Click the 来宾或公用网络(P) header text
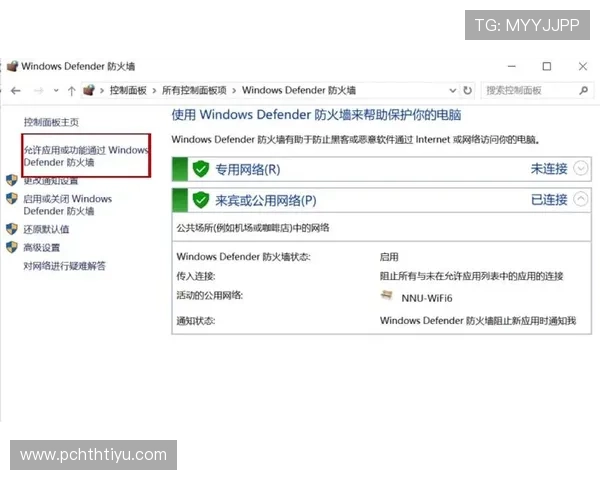 (266, 200)
